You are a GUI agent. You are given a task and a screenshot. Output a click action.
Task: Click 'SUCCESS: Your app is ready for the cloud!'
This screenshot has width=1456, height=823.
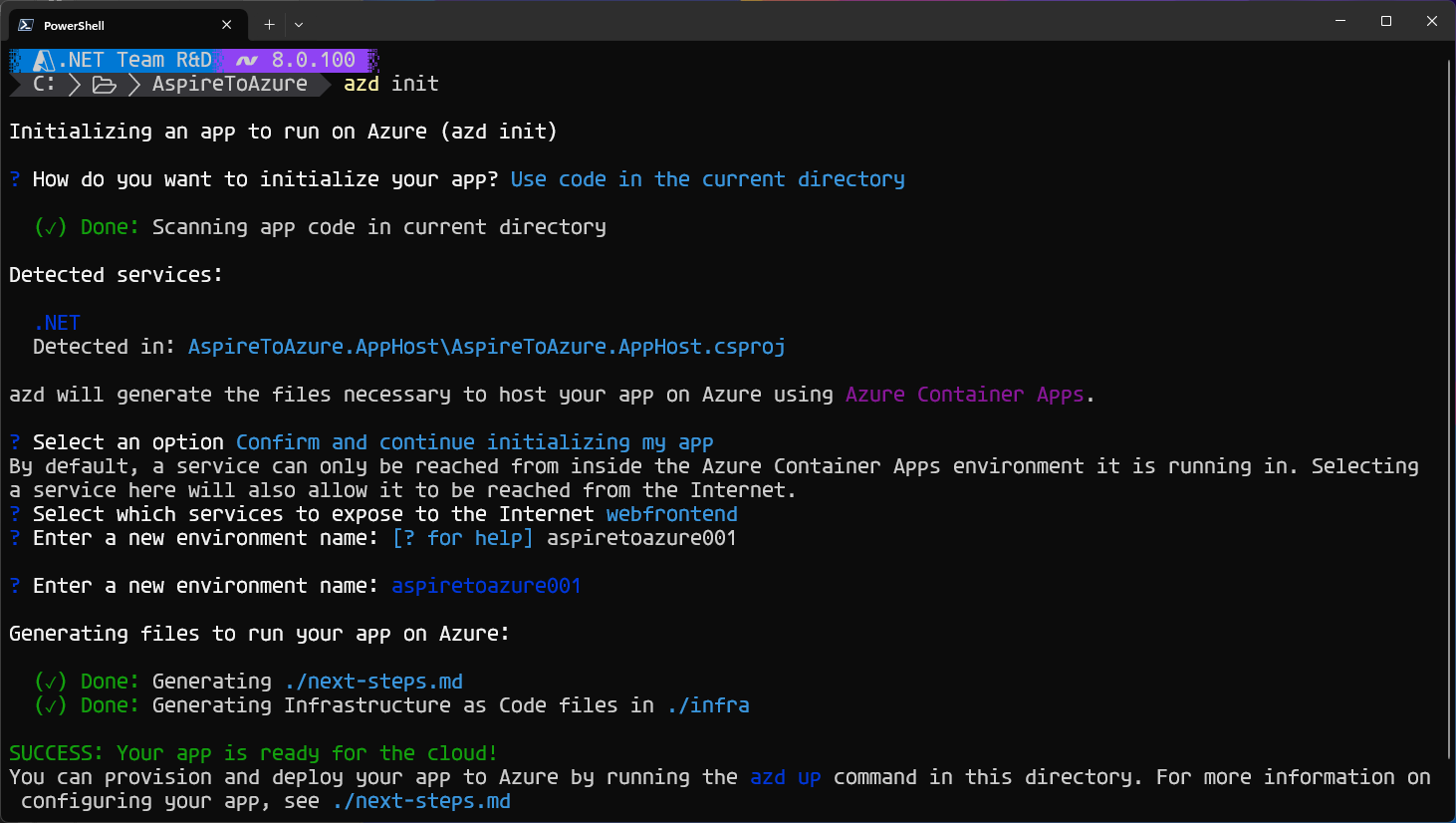point(254,753)
